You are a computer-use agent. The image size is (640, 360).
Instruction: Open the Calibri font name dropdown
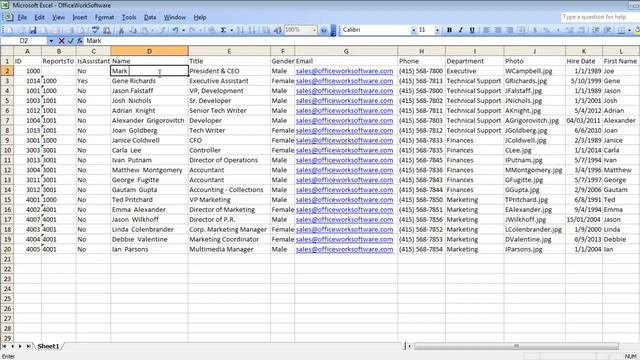coord(413,30)
